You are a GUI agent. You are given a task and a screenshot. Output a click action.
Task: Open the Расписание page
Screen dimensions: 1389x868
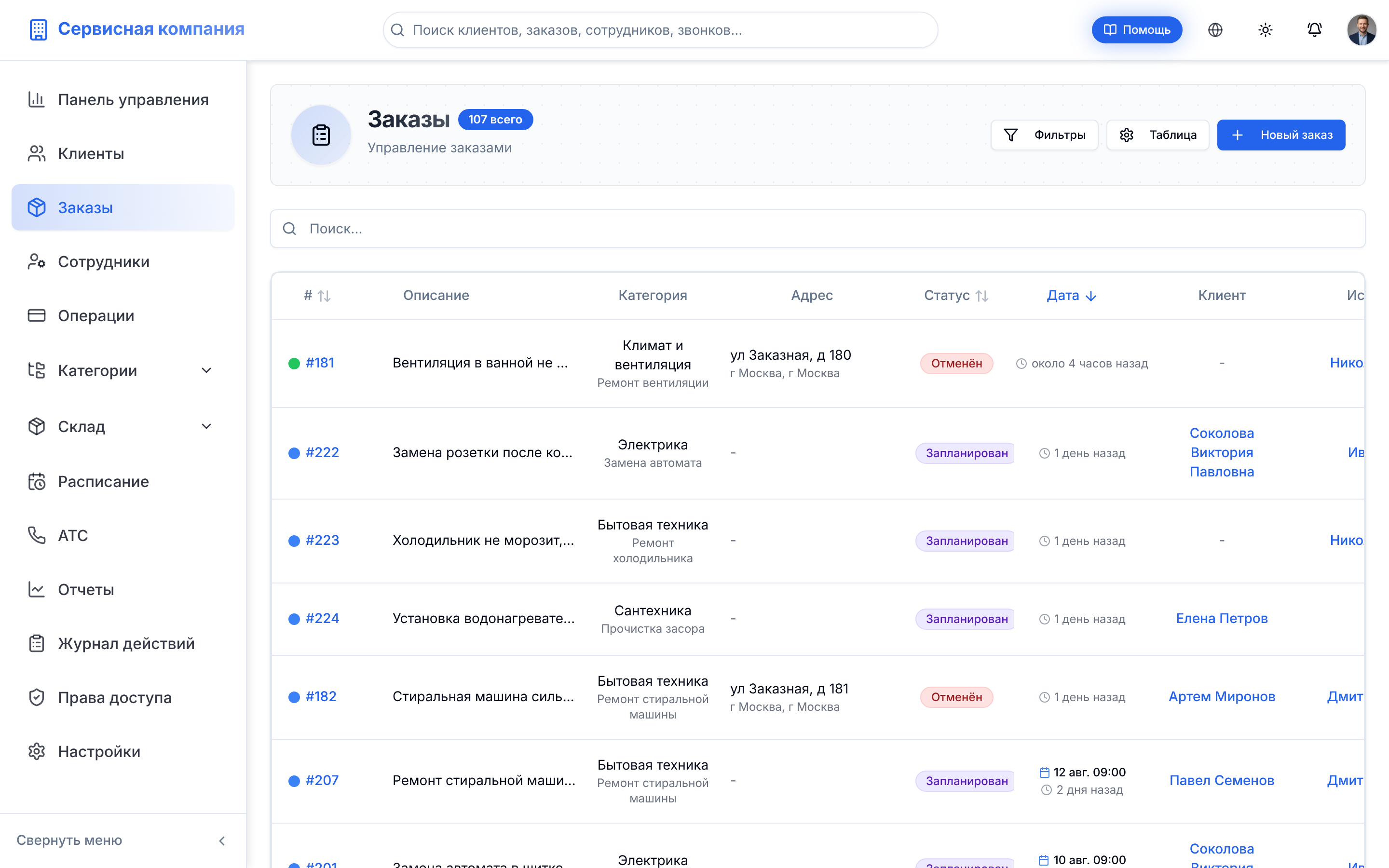[x=123, y=481]
